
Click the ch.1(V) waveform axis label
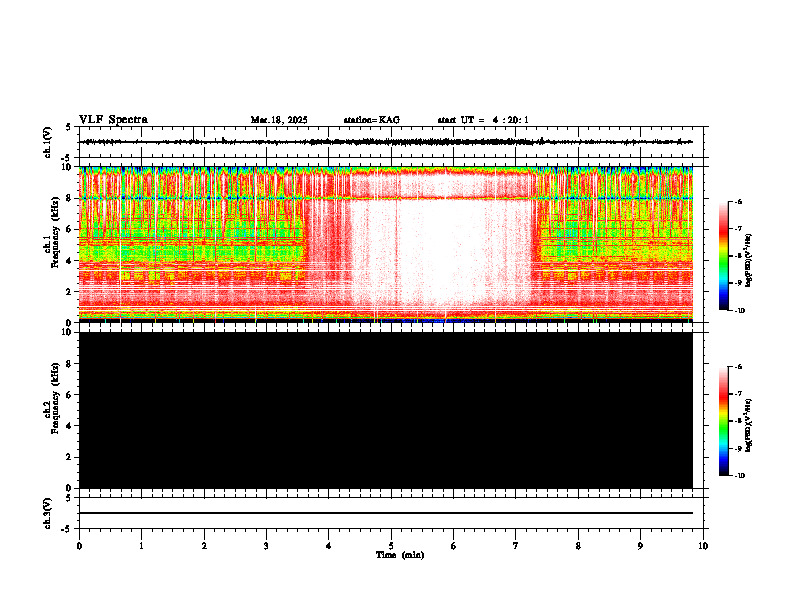point(48,142)
